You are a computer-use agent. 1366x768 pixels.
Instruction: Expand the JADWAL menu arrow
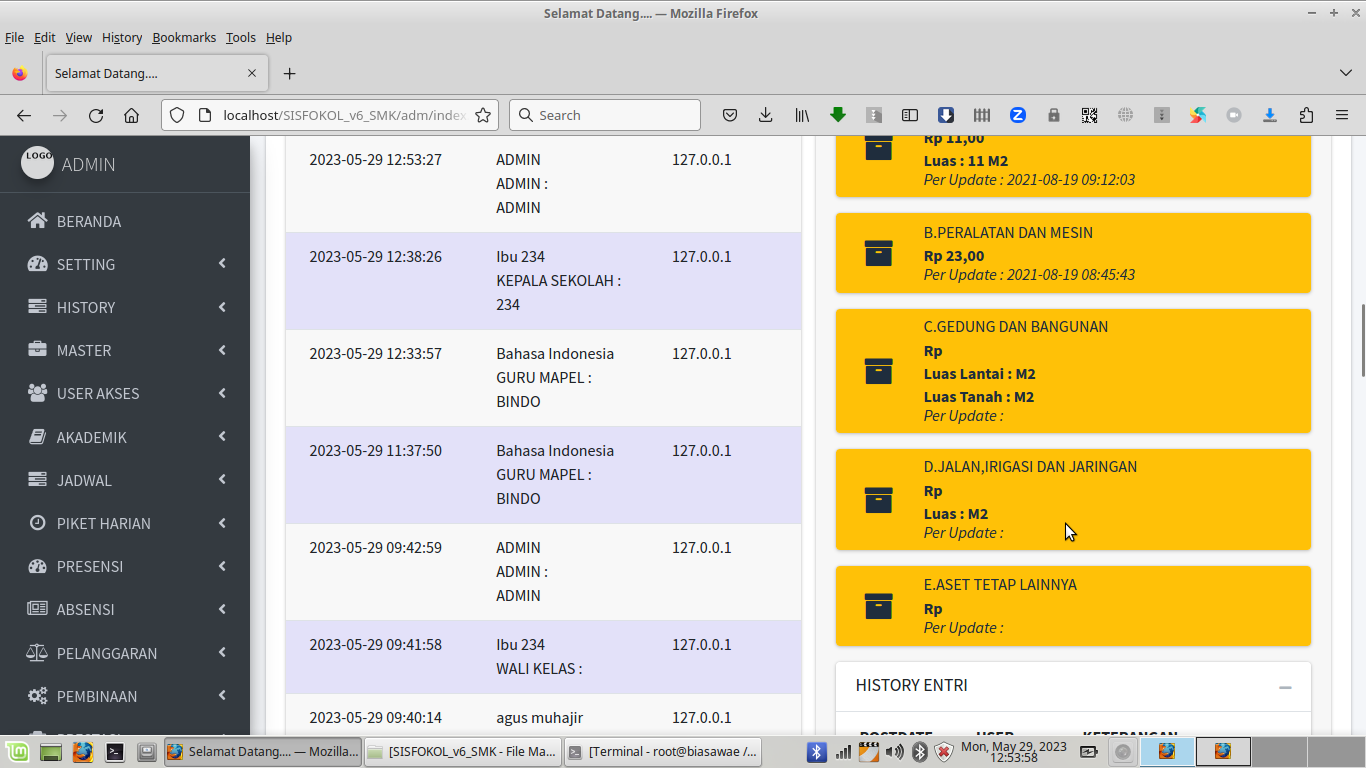(222, 480)
